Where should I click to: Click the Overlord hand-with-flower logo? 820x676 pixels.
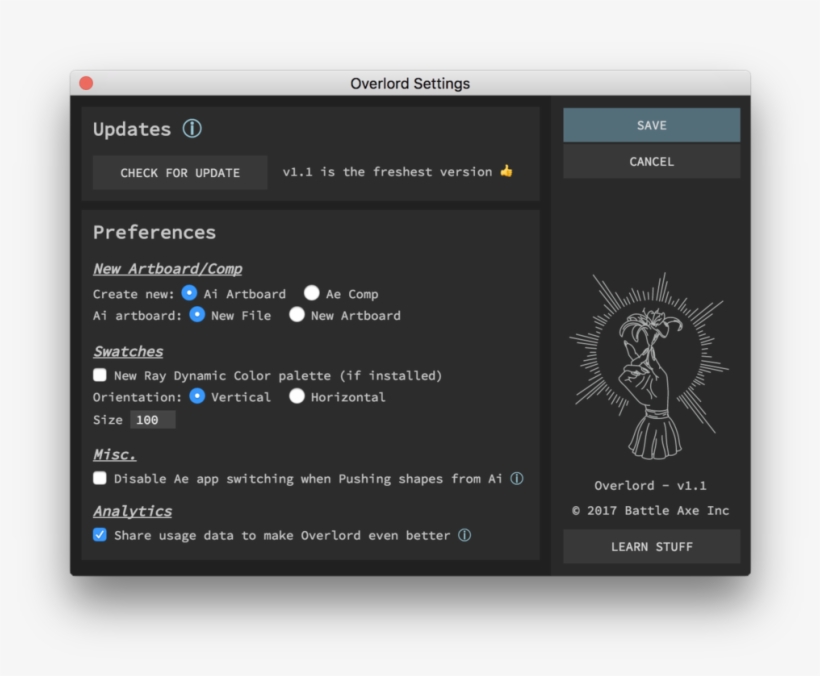(649, 366)
